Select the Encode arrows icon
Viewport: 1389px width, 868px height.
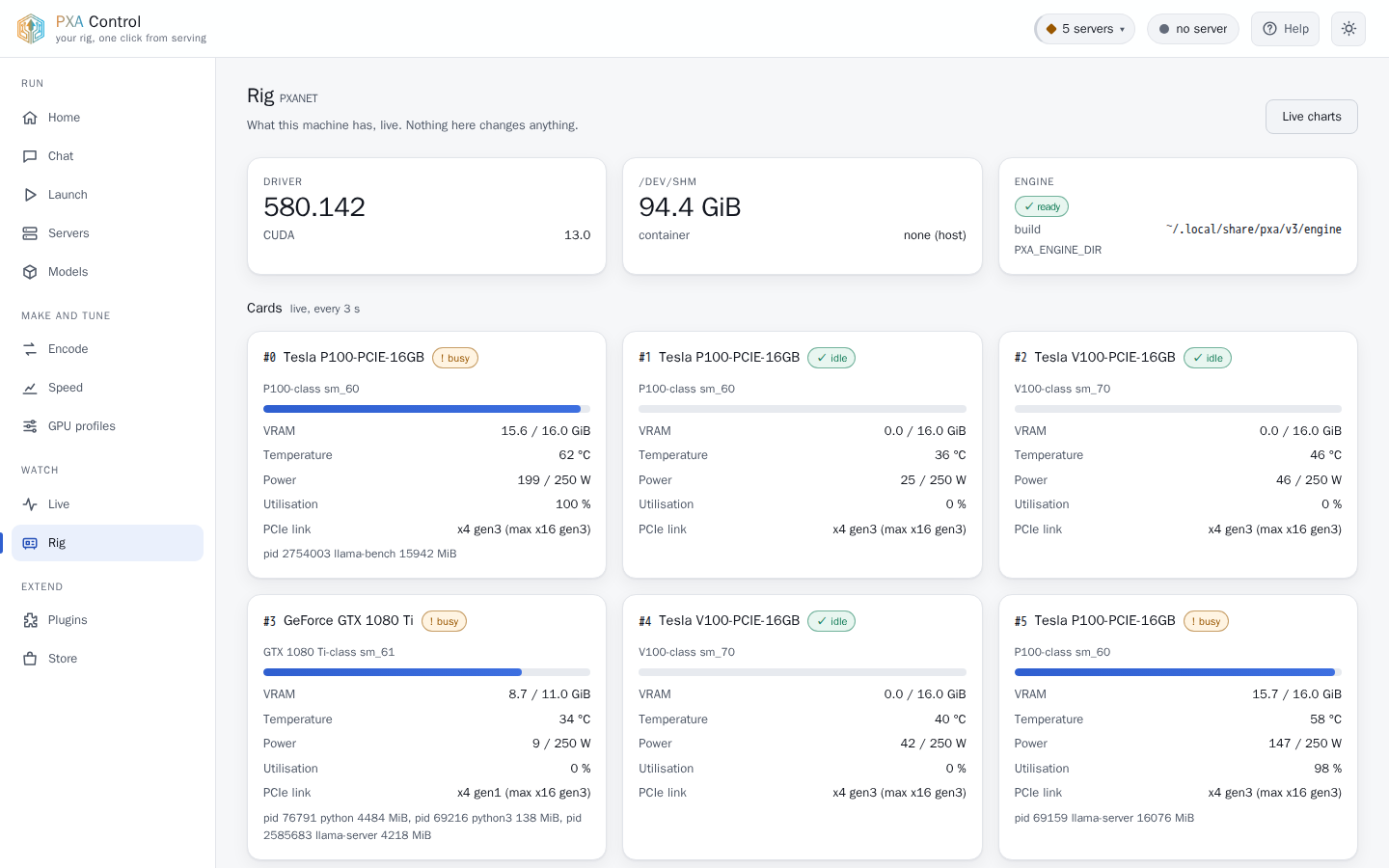30,349
